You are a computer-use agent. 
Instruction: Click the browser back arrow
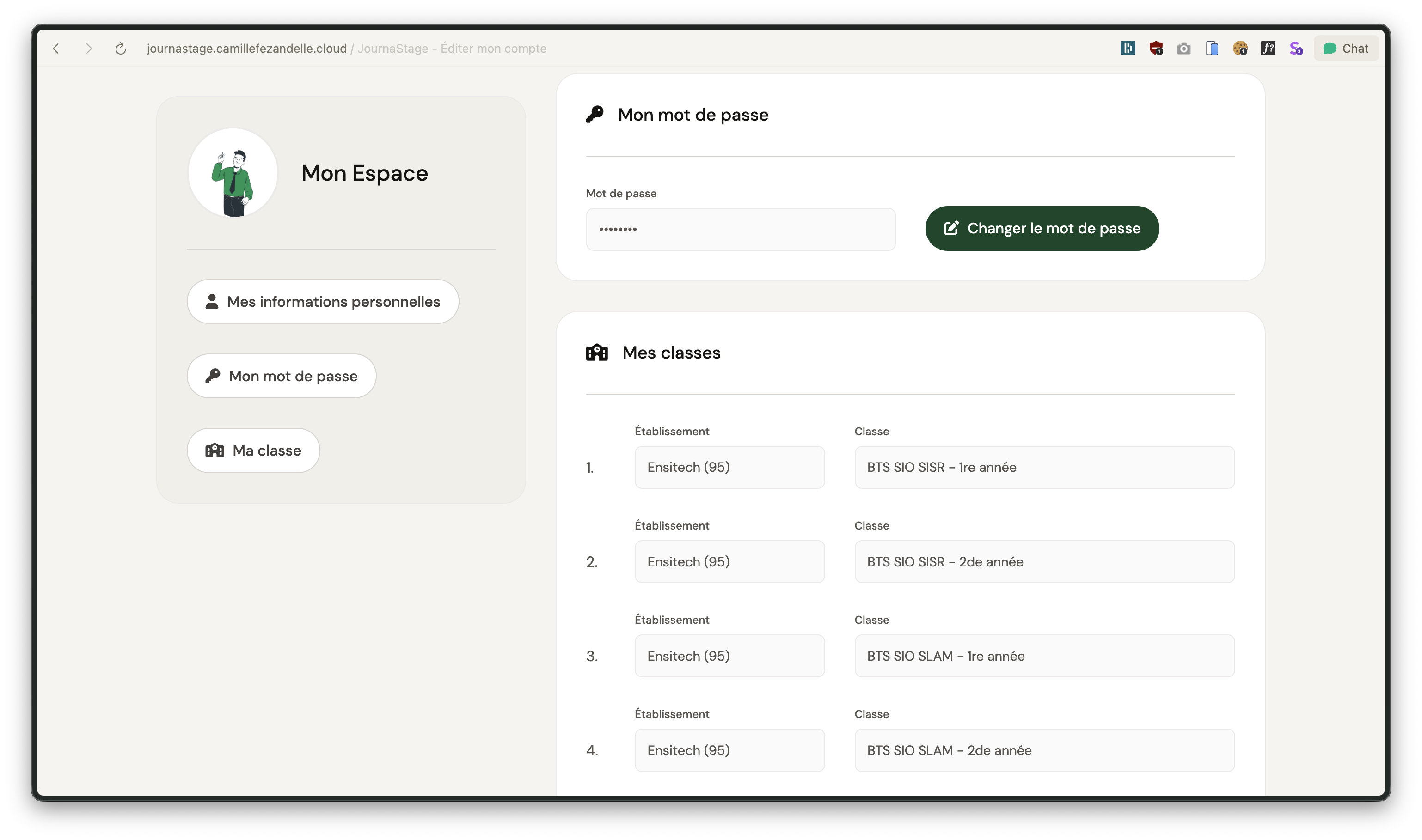tap(56, 49)
